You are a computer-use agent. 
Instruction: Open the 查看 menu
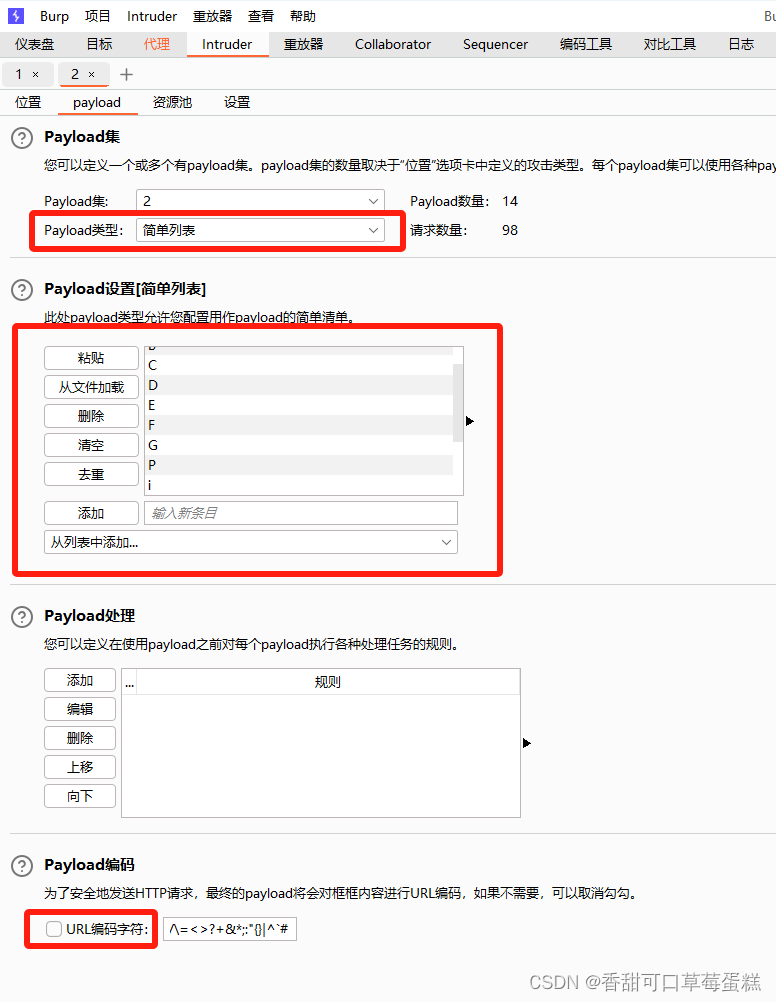pos(261,17)
